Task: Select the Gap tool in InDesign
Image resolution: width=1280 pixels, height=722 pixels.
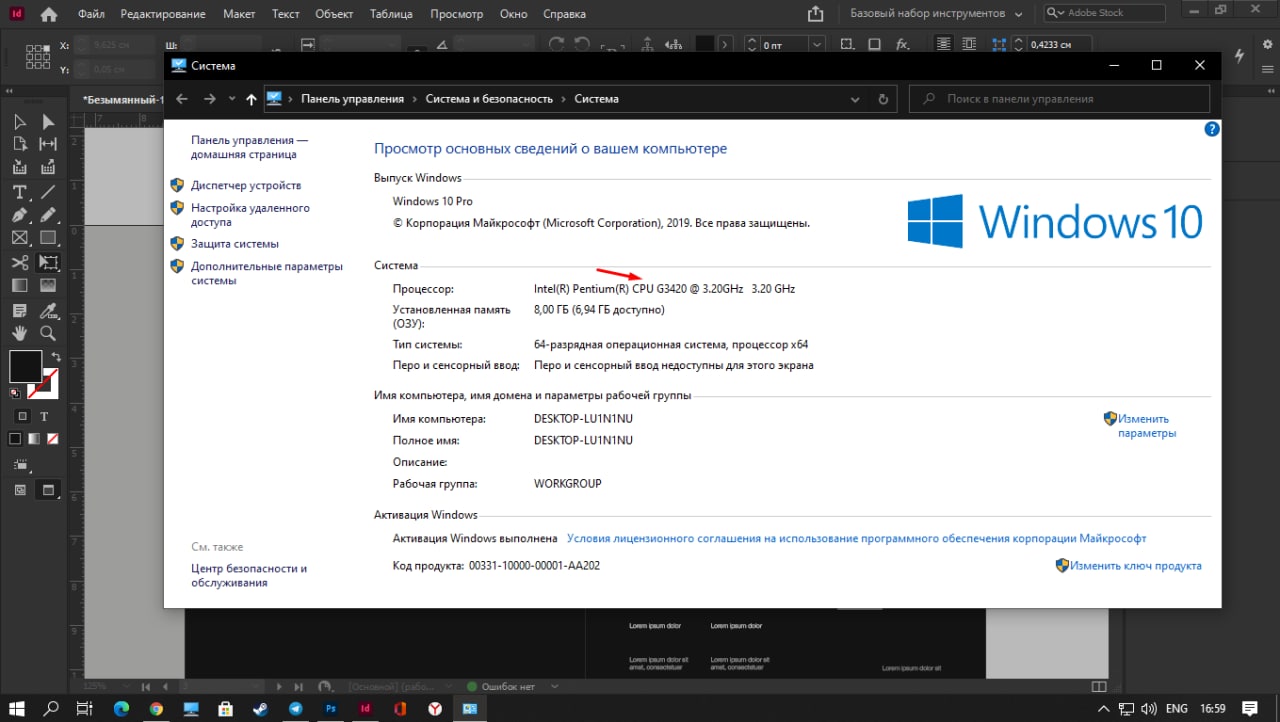Action: click(48, 145)
